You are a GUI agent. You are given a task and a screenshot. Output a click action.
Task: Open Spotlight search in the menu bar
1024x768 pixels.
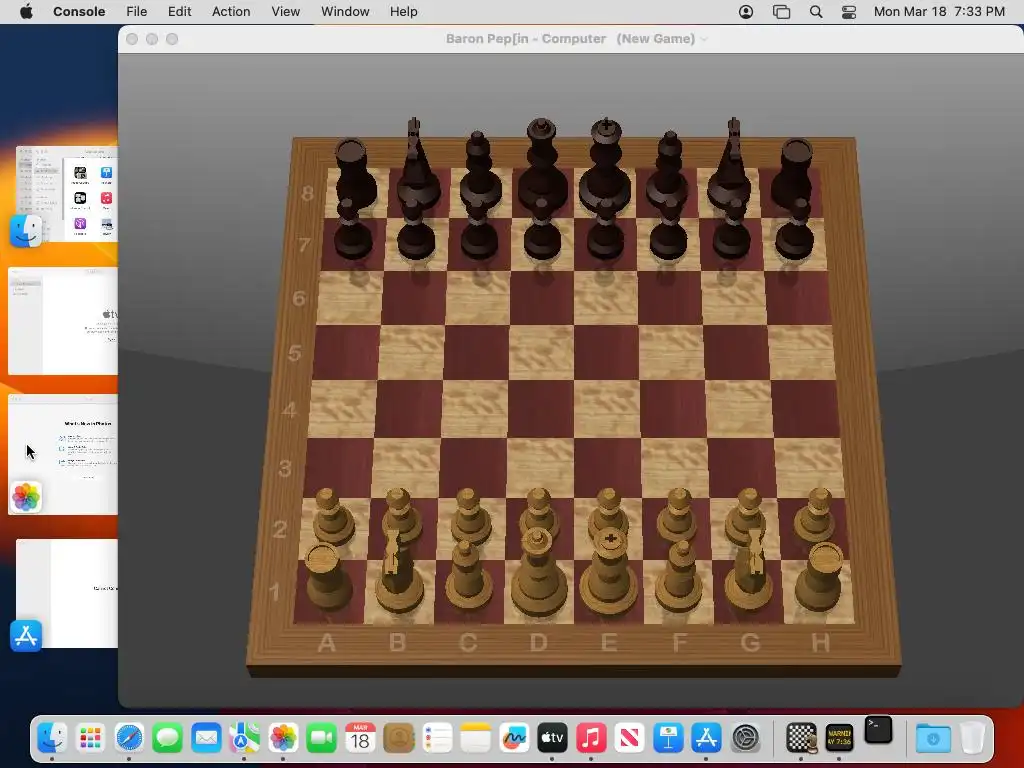point(816,12)
